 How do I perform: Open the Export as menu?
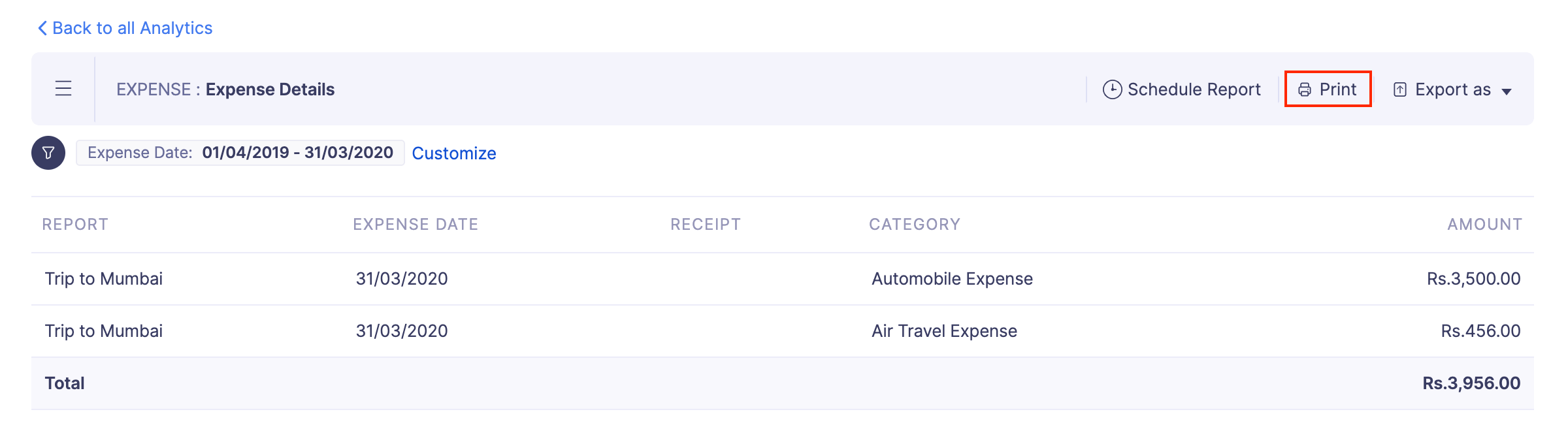pyautogui.click(x=1452, y=89)
